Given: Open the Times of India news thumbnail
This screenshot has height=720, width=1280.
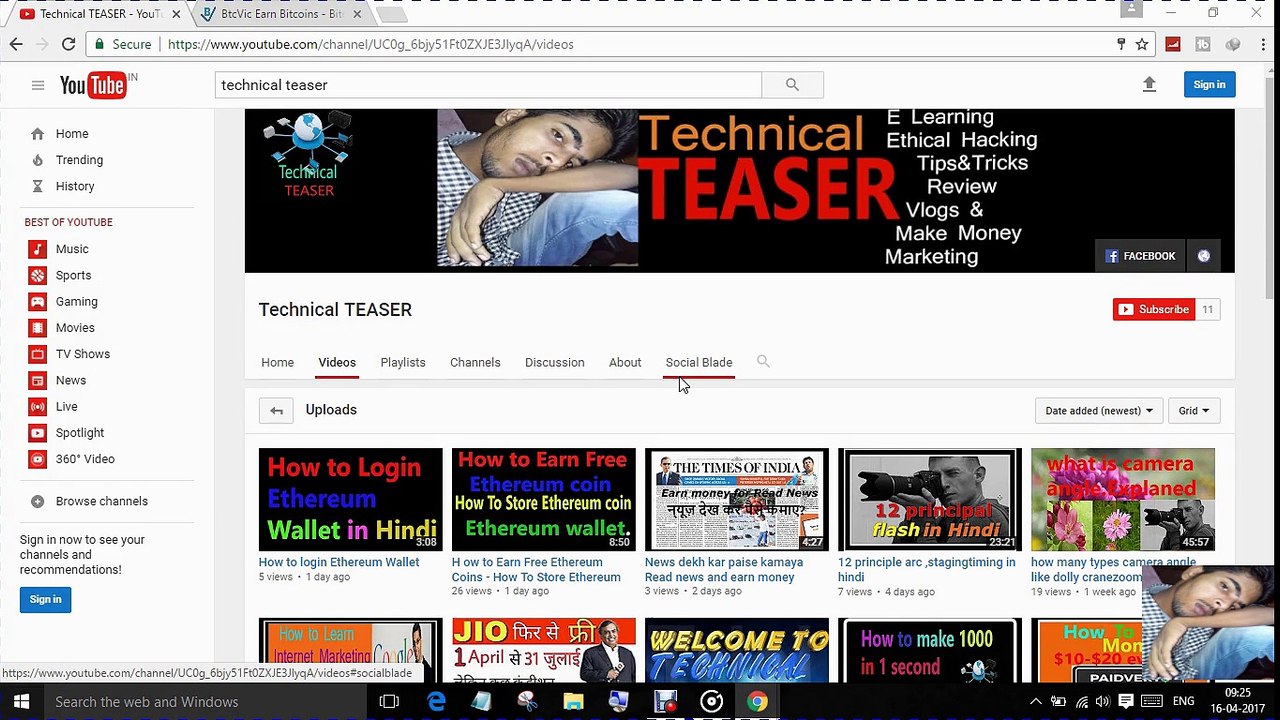Looking at the screenshot, I should point(737,499).
